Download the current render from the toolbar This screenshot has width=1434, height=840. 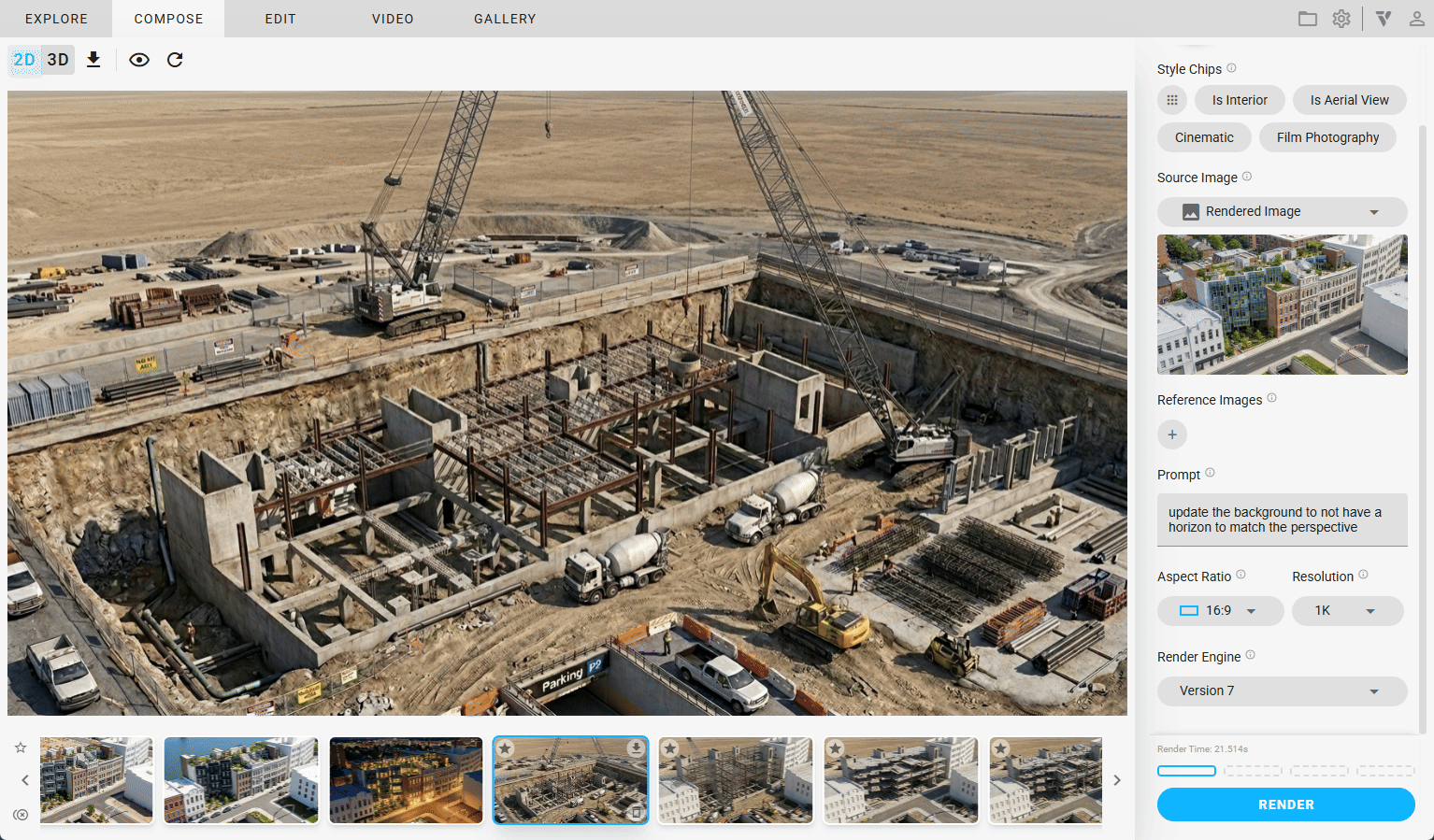(x=93, y=60)
